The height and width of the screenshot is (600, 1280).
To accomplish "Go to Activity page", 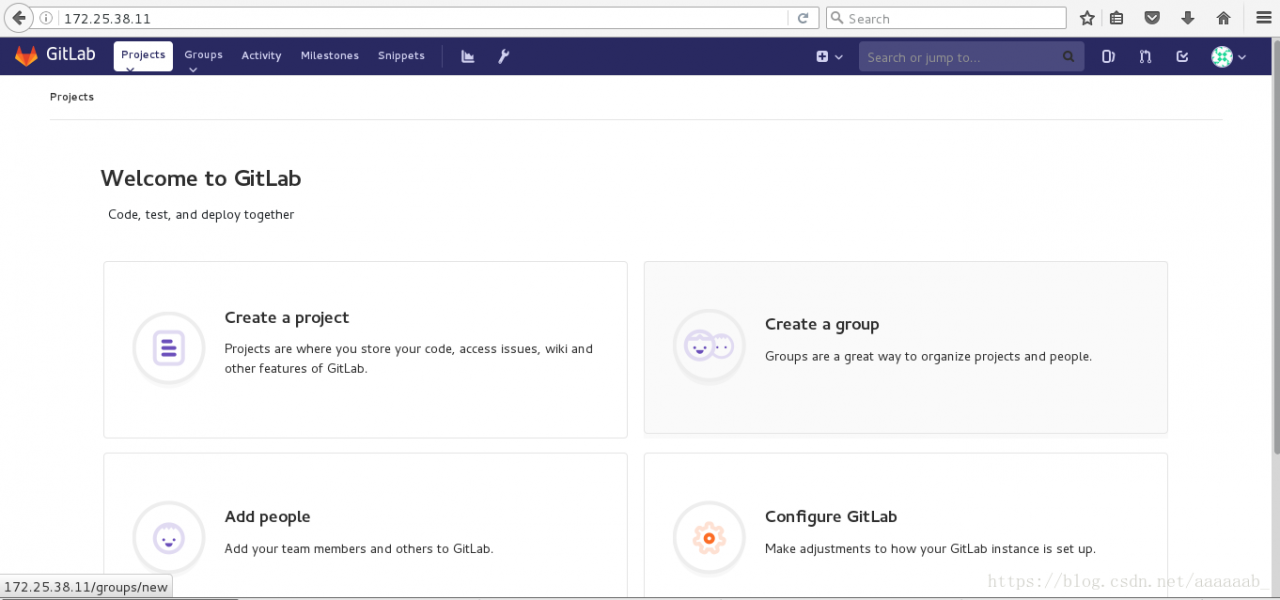I will (x=261, y=56).
